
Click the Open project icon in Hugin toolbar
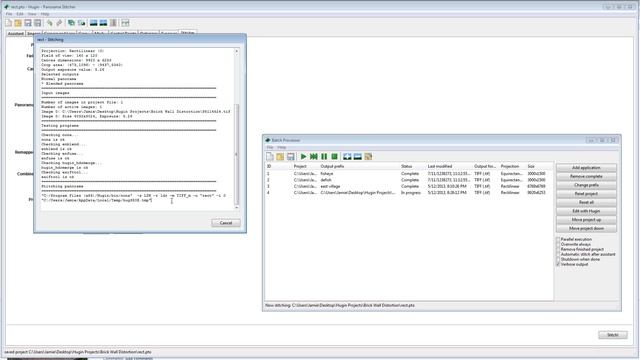point(18,23)
